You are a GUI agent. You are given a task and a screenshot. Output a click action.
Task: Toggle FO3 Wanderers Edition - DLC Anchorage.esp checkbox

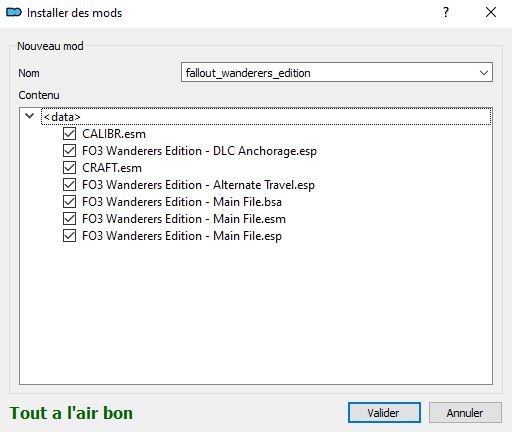(x=69, y=151)
